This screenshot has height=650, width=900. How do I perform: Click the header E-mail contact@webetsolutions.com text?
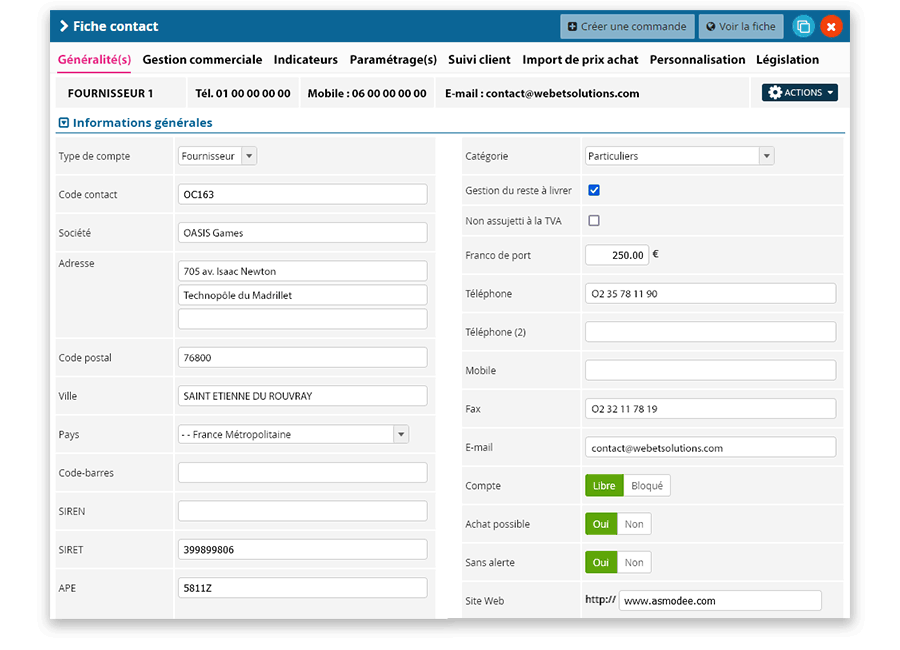click(x=542, y=93)
